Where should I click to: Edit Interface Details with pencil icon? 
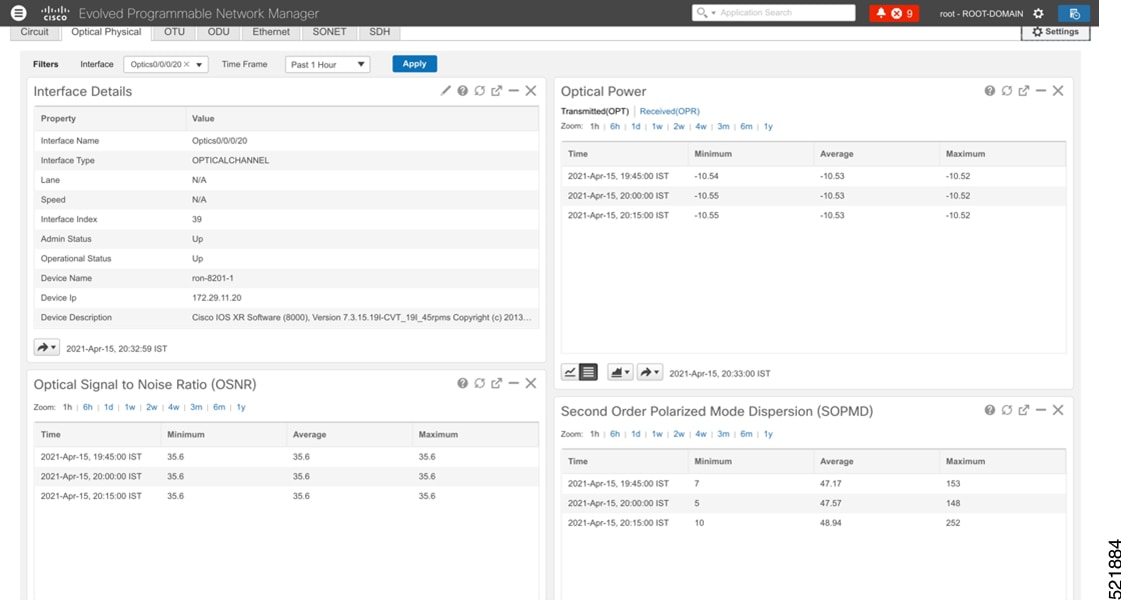pos(445,91)
